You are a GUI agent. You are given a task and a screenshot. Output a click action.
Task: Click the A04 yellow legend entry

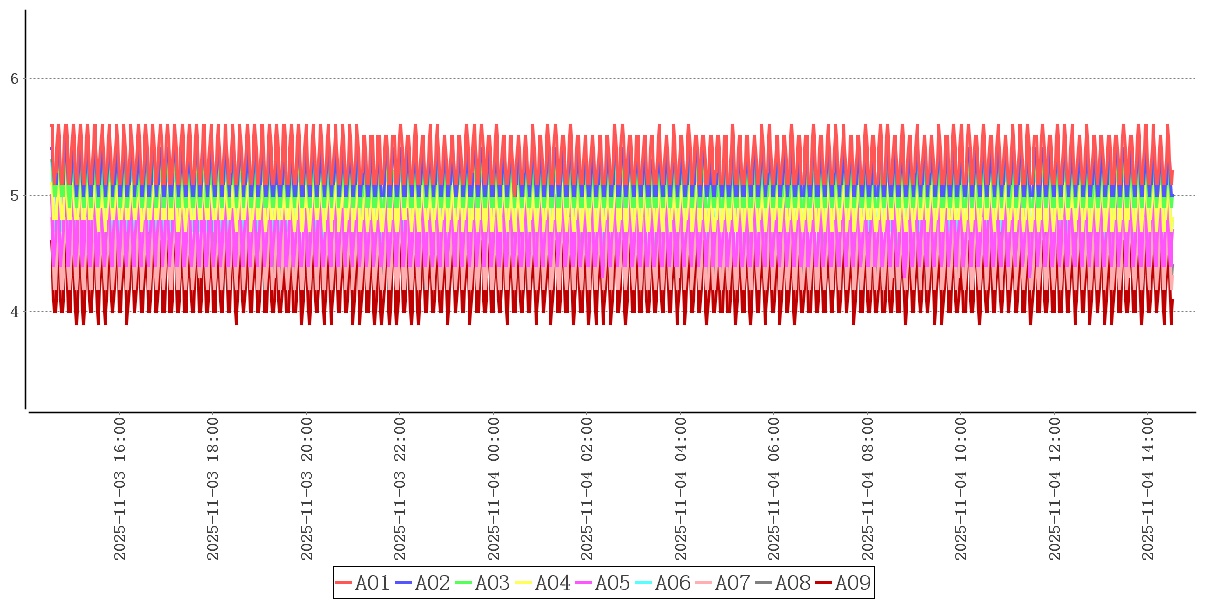542,583
